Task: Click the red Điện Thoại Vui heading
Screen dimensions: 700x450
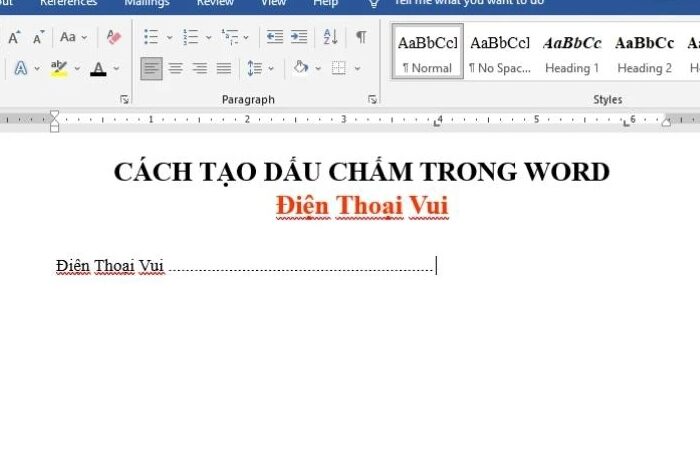Action: (x=362, y=205)
